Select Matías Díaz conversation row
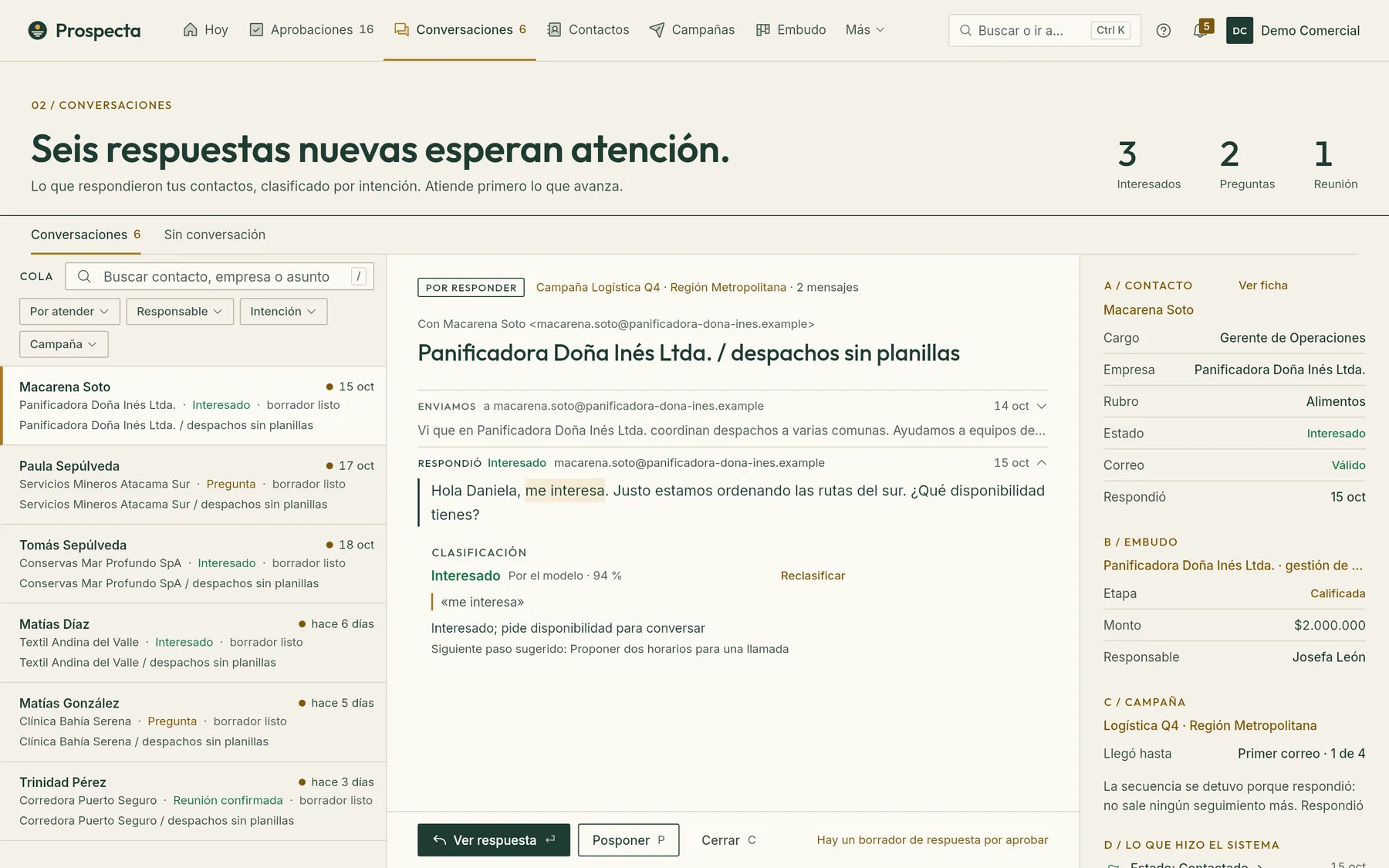This screenshot has height=868, width=1389. [193, 643]
